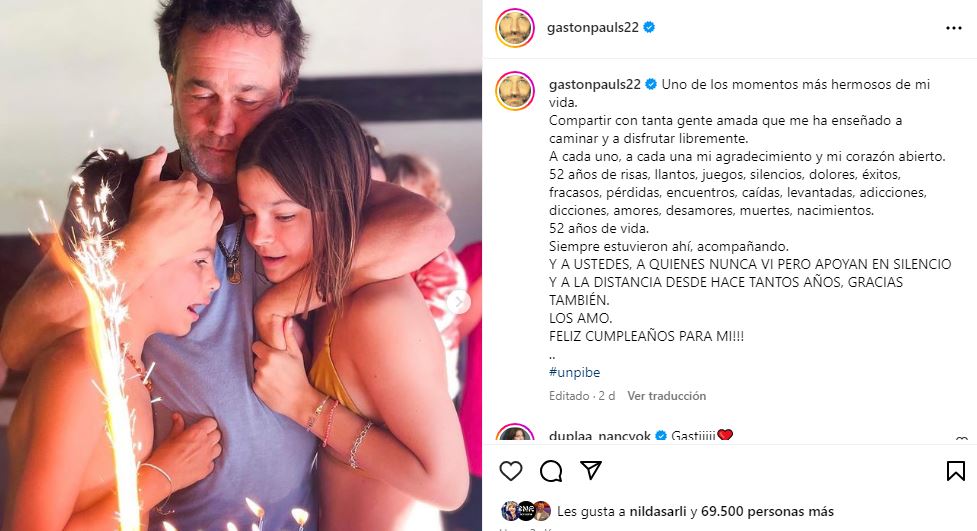Open the nildasarli profile from the likes line
This screenshot has width=977, height=531.
658,512
